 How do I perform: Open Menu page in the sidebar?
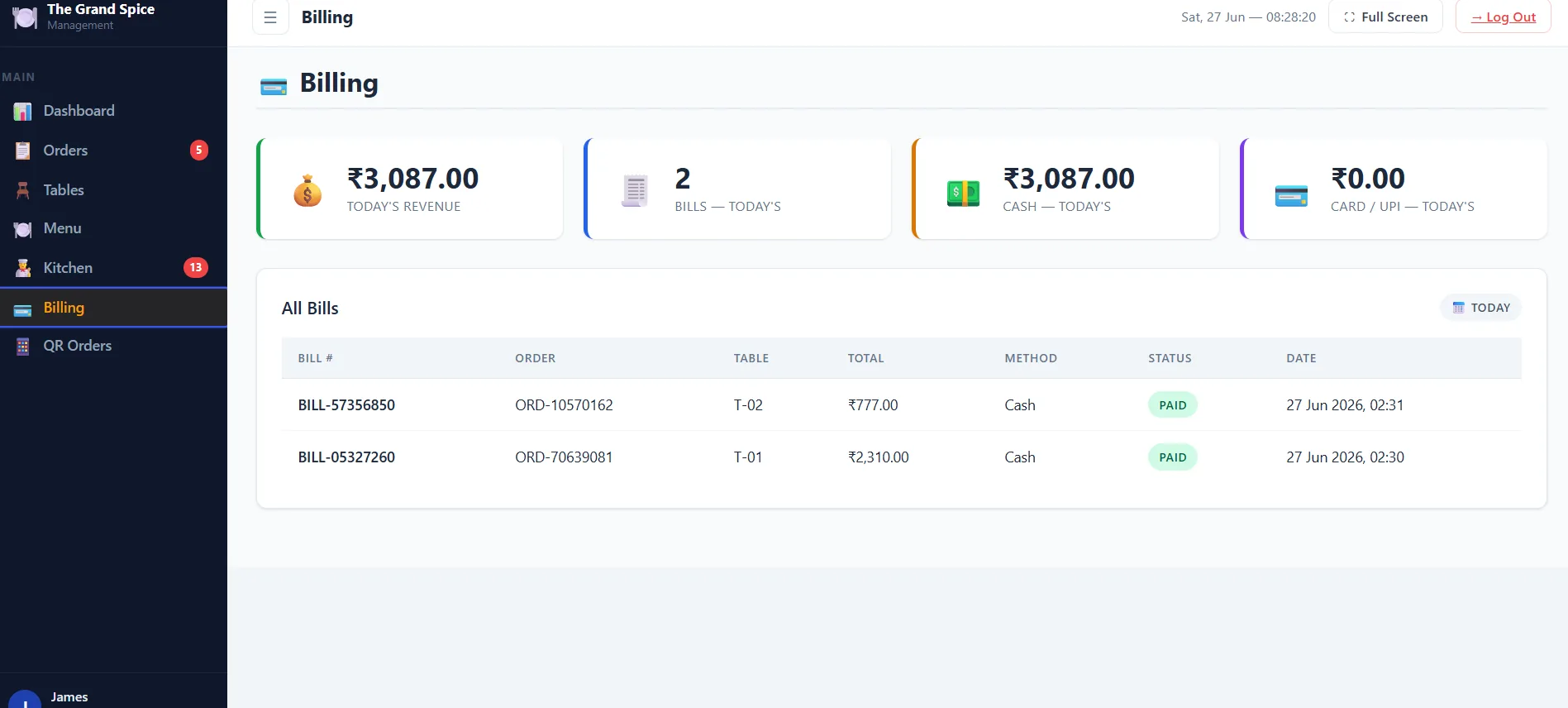tap(113, 228)
